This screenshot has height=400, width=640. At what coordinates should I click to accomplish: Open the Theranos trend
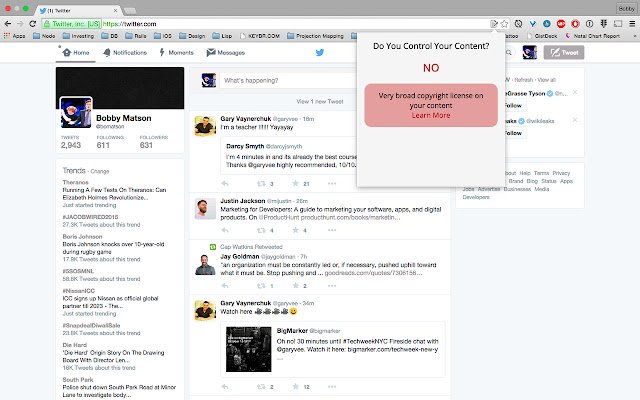tap(76, 182)
